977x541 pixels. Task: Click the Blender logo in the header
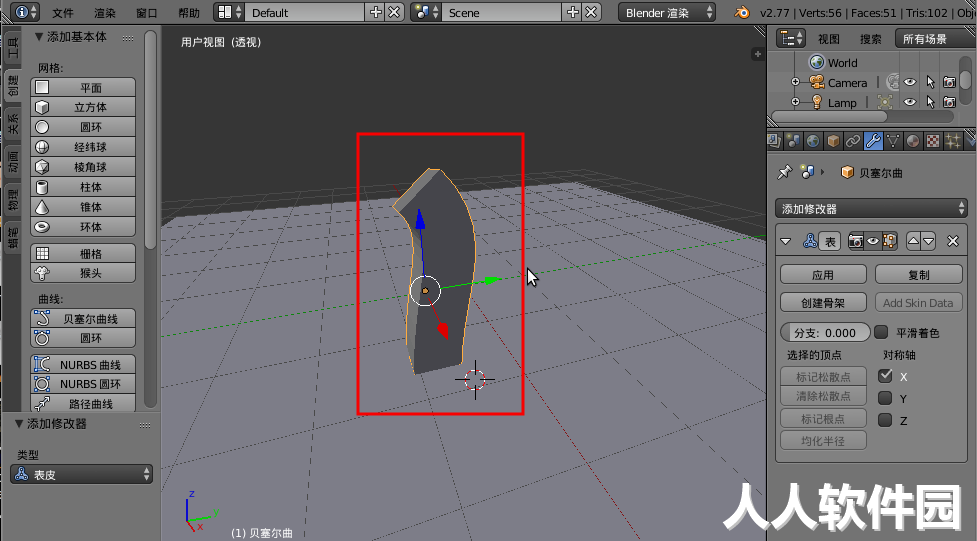click(x=741, y=12)
